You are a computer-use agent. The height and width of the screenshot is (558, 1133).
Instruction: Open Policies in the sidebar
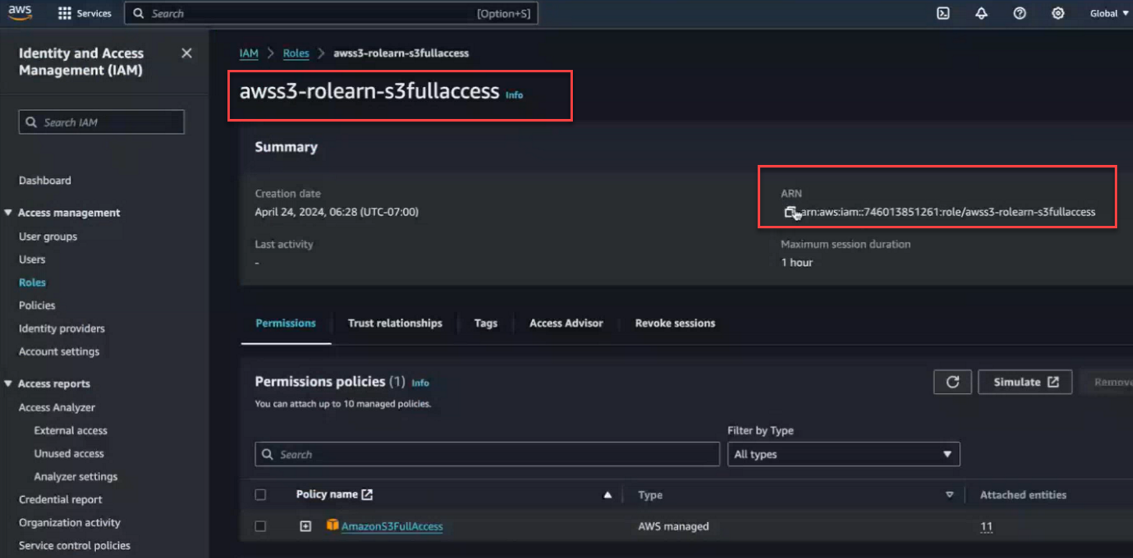(37, 306)
